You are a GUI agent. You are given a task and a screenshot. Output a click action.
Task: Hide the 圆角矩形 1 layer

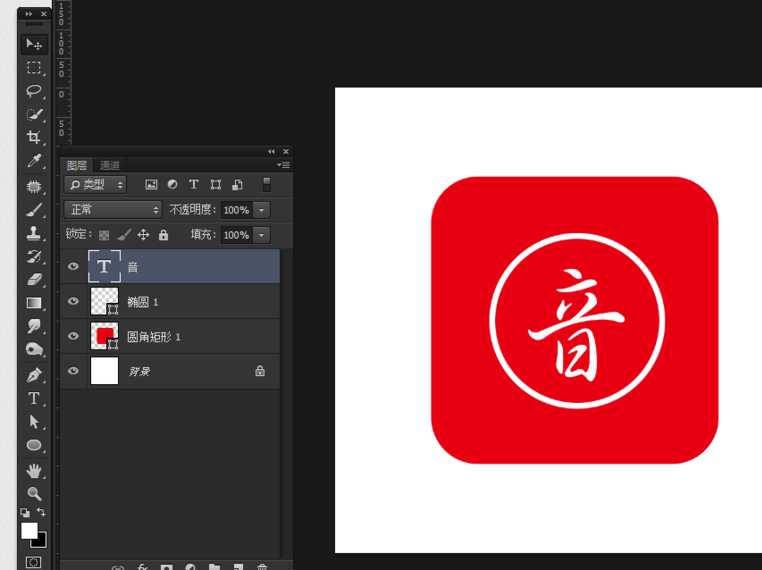pos(73,336)
